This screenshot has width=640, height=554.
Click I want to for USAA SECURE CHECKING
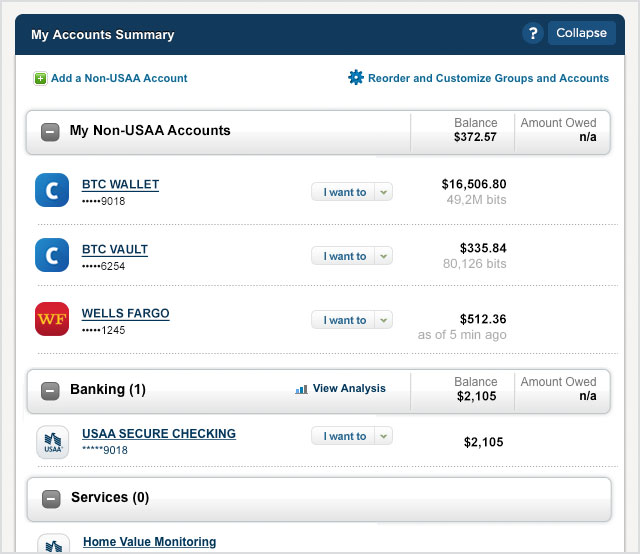344,436
